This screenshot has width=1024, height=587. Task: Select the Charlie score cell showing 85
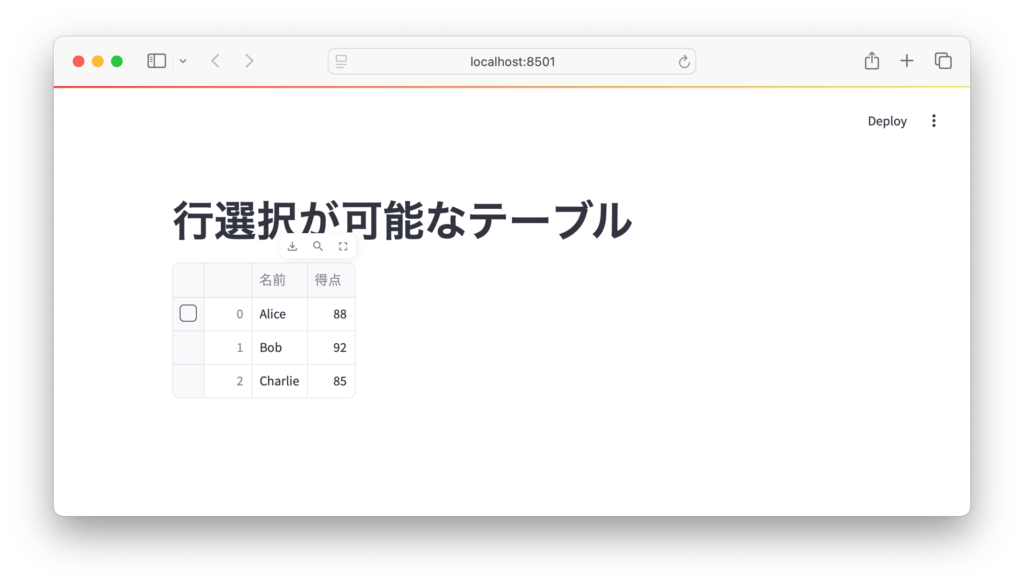[x=331, y=381]
